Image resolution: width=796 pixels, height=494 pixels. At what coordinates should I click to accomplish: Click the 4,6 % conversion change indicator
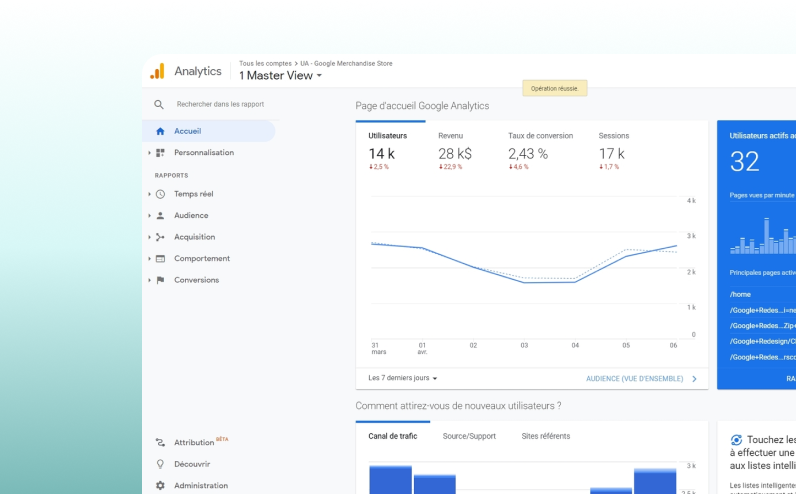click(x=518, y=167)
